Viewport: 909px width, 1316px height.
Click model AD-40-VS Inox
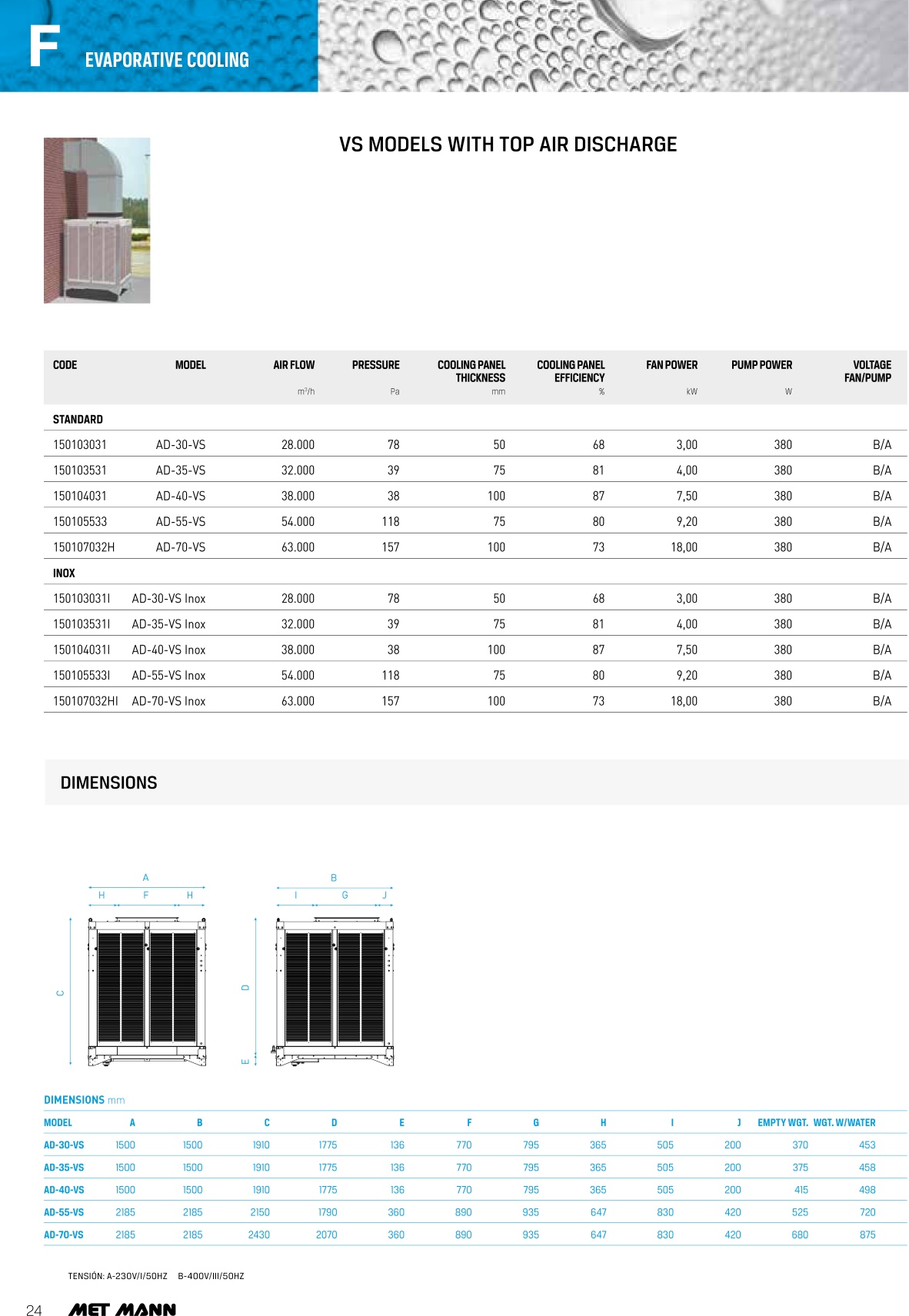click(x=168, y=650)
